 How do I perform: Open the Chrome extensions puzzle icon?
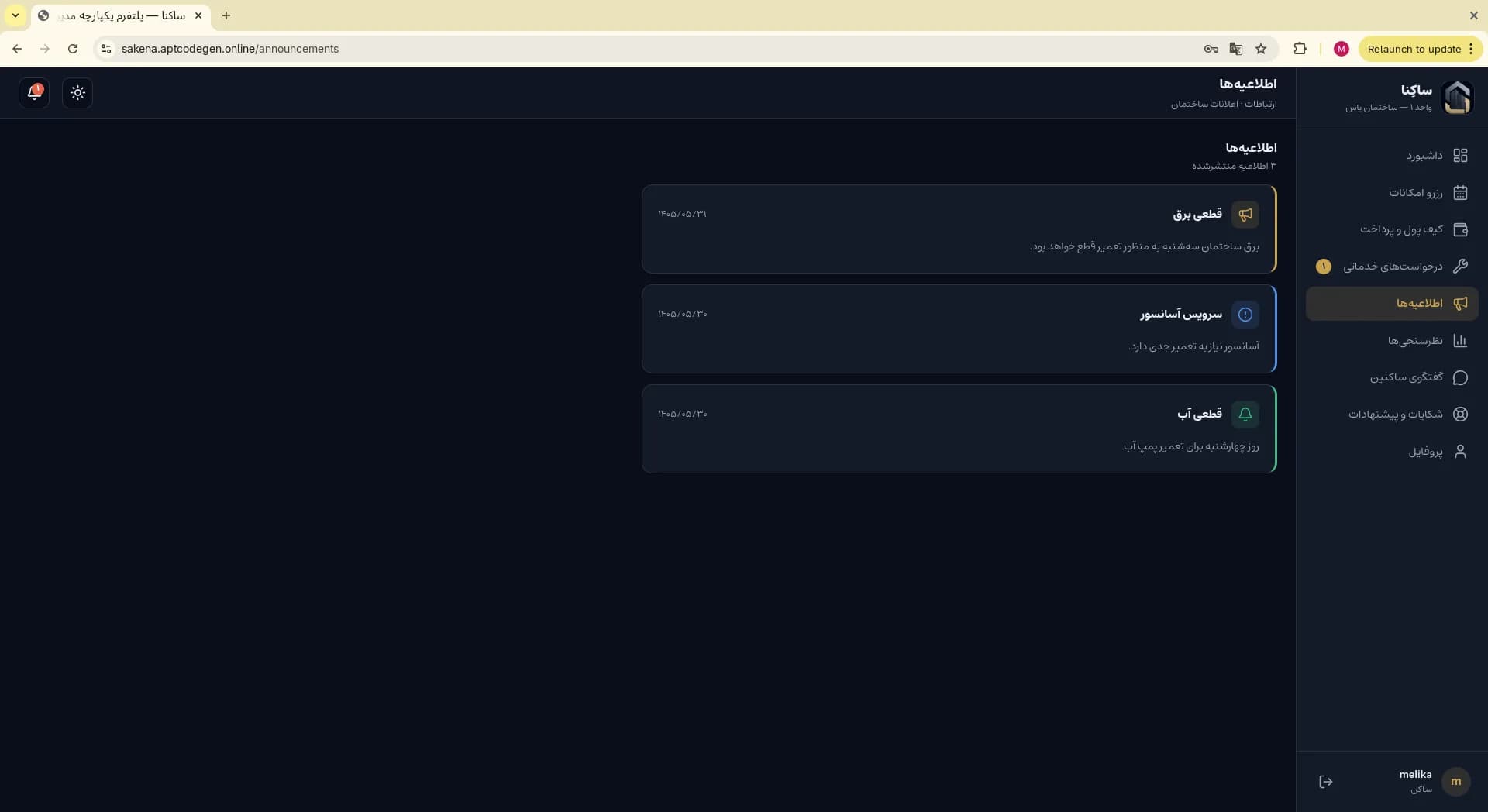1300,49
